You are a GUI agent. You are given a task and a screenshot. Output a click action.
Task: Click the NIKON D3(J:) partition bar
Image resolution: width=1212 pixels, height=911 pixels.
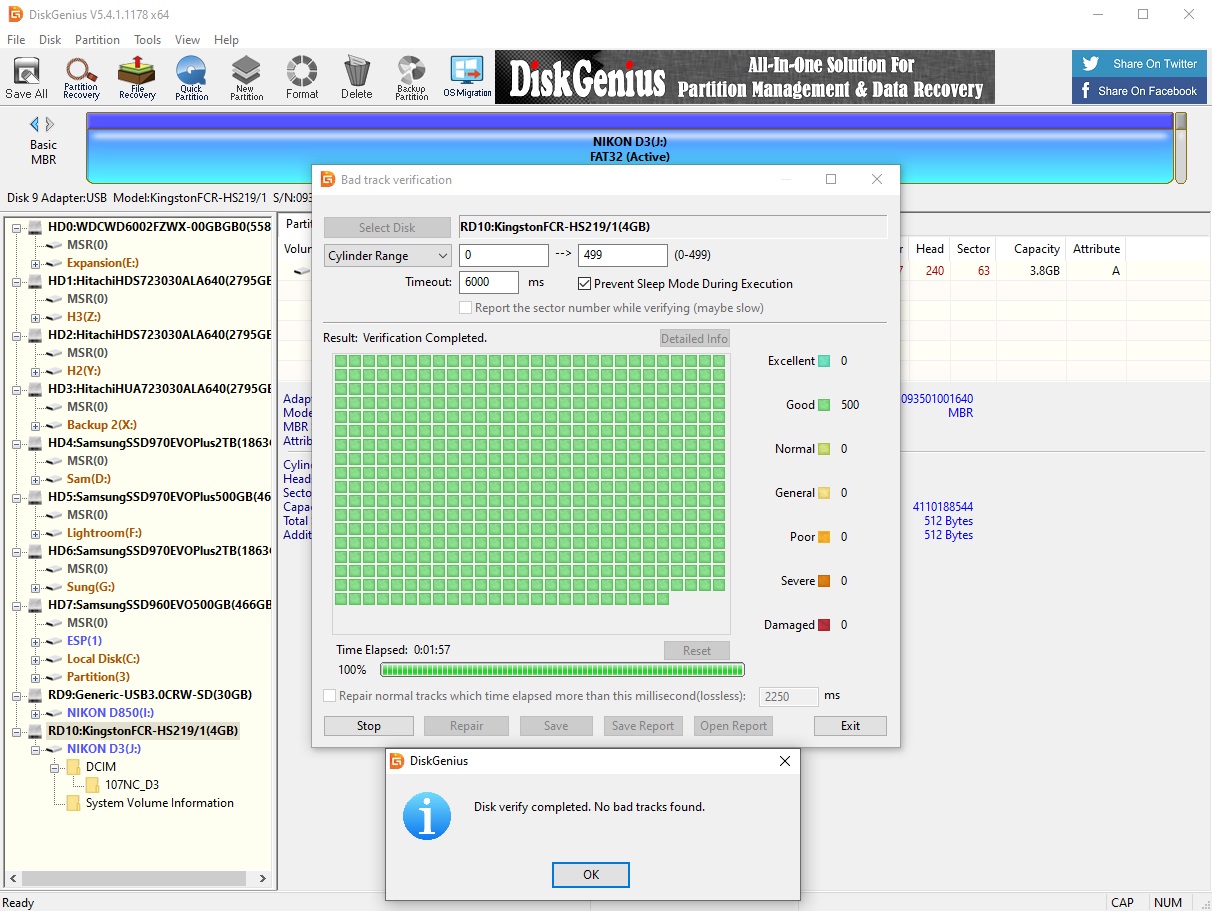(629, 149)
